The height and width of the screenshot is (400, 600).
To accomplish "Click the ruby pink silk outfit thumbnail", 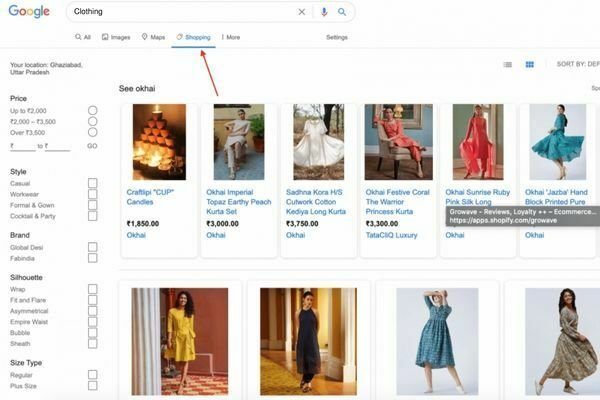I will 478,142.
